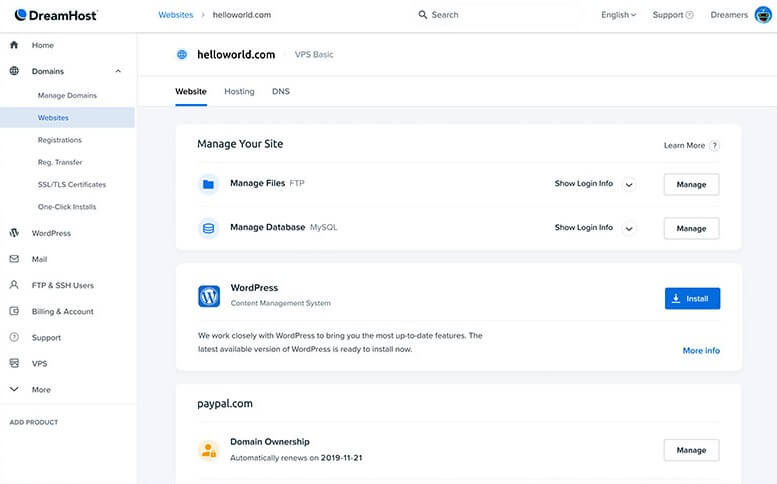Click Manage button for Manage Files
The image size is (777, 484).
[691, 184]
